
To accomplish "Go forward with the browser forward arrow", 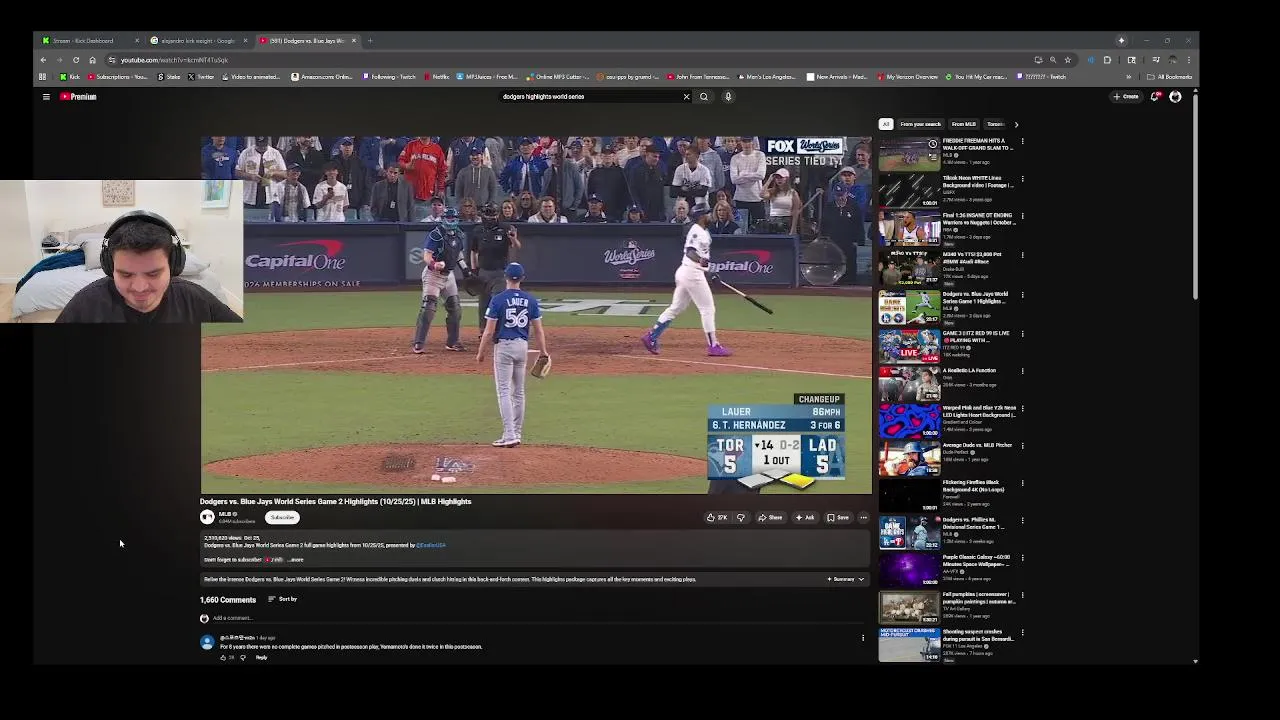I will click(x=59, y=60).
